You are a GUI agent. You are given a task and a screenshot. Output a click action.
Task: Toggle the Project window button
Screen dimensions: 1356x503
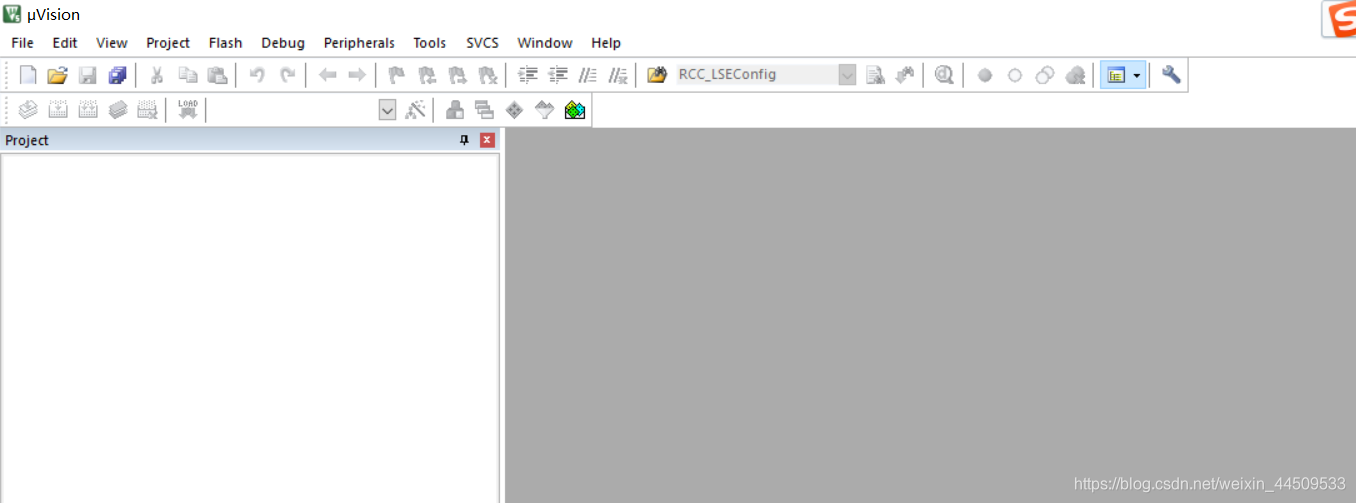pyautogui.click(x=1116, y=75)
